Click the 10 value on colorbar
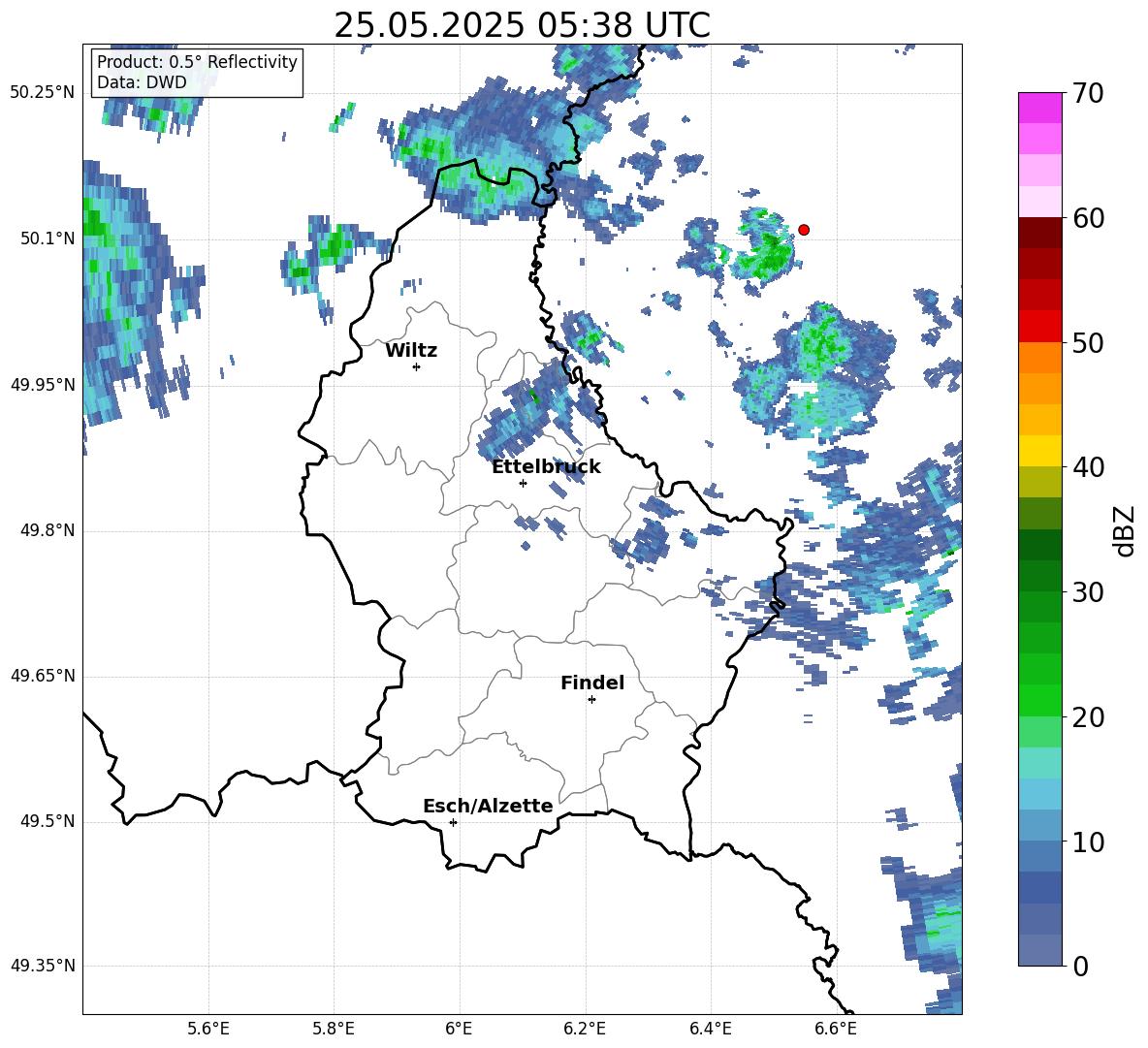This screenshot has height=1048, width=1148. pos(1088,842)
